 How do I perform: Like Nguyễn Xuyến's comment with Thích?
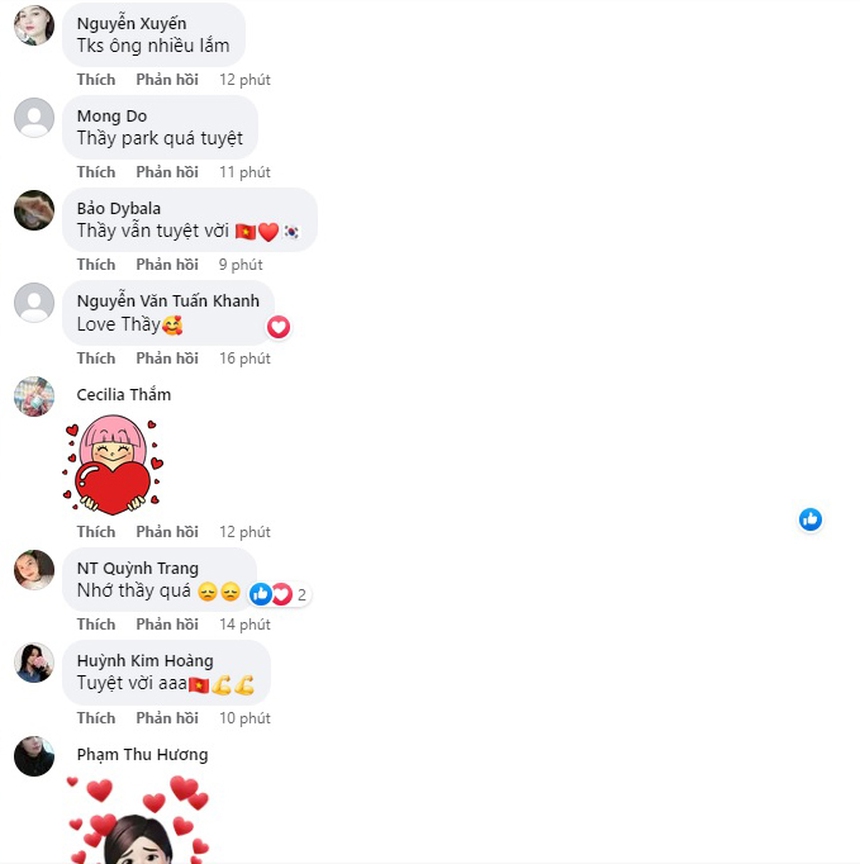click(96, 79)
